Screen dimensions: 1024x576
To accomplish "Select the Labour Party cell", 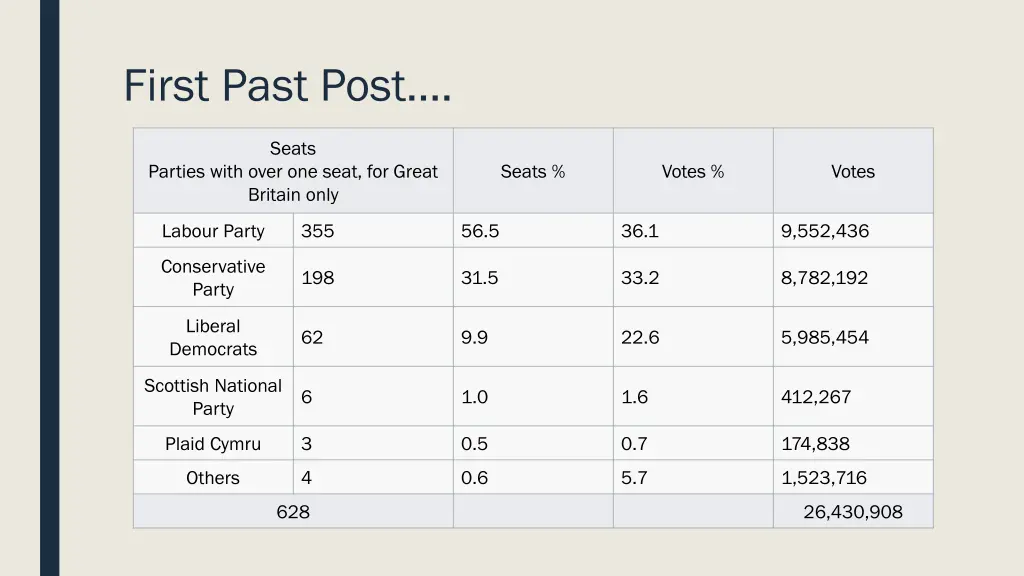I will [214, 231].
